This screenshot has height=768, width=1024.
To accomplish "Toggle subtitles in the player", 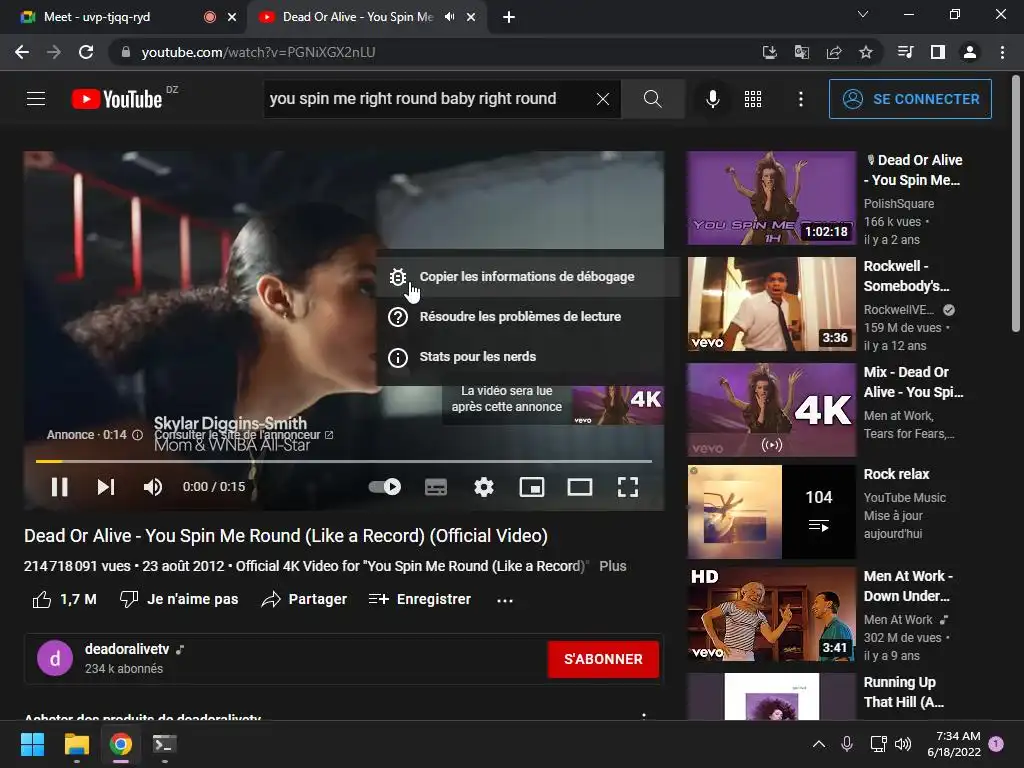I will tap(436, 487).
